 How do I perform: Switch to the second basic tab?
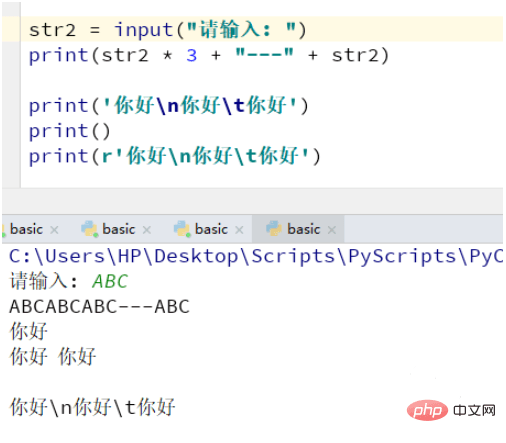(x=119, y=229)
